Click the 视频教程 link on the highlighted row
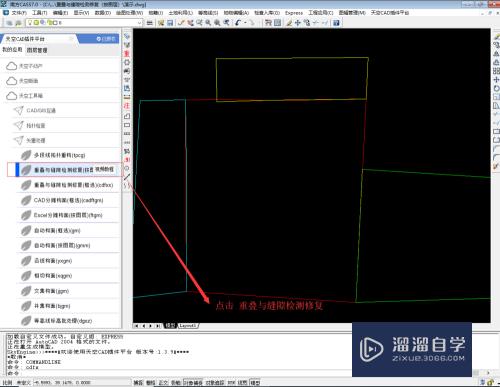The image size is (500, 387). click(104, 169)
